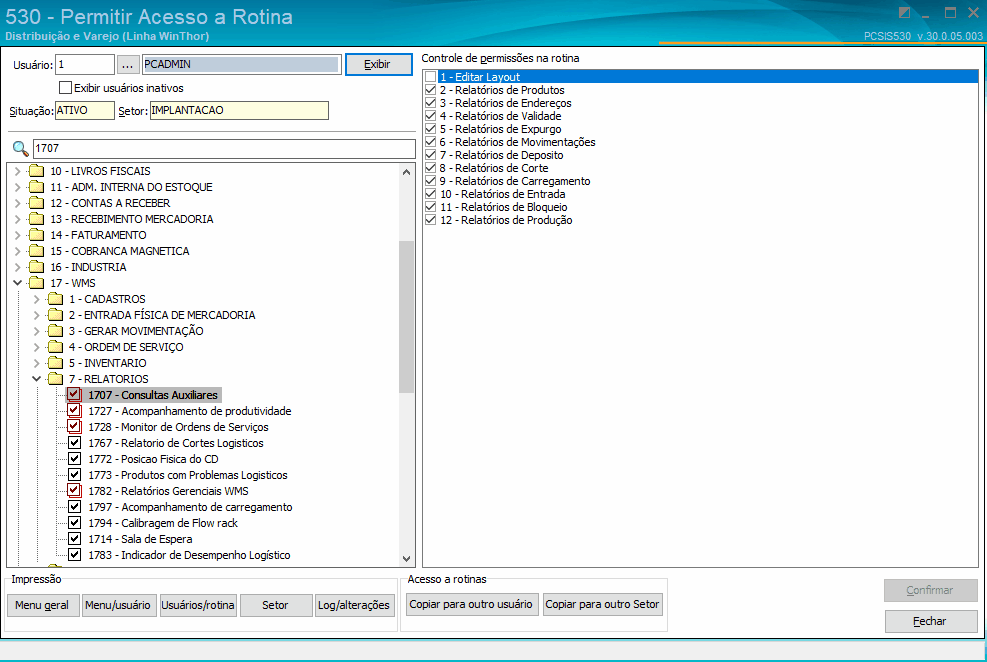
Task: Select '1773 - Produtos com Problemas Logisticos' row
Action: (x=188, y=475)
